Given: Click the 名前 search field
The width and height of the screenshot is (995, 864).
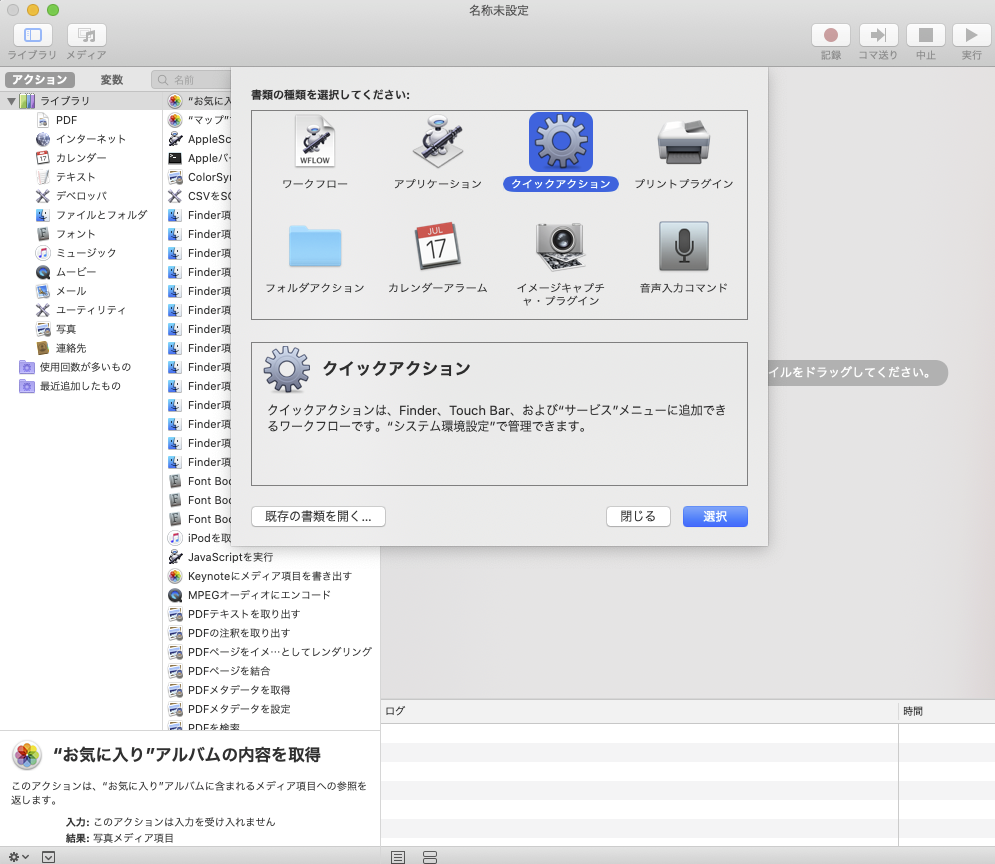Looking at the screenshot, I should click(x=191, y=79).
